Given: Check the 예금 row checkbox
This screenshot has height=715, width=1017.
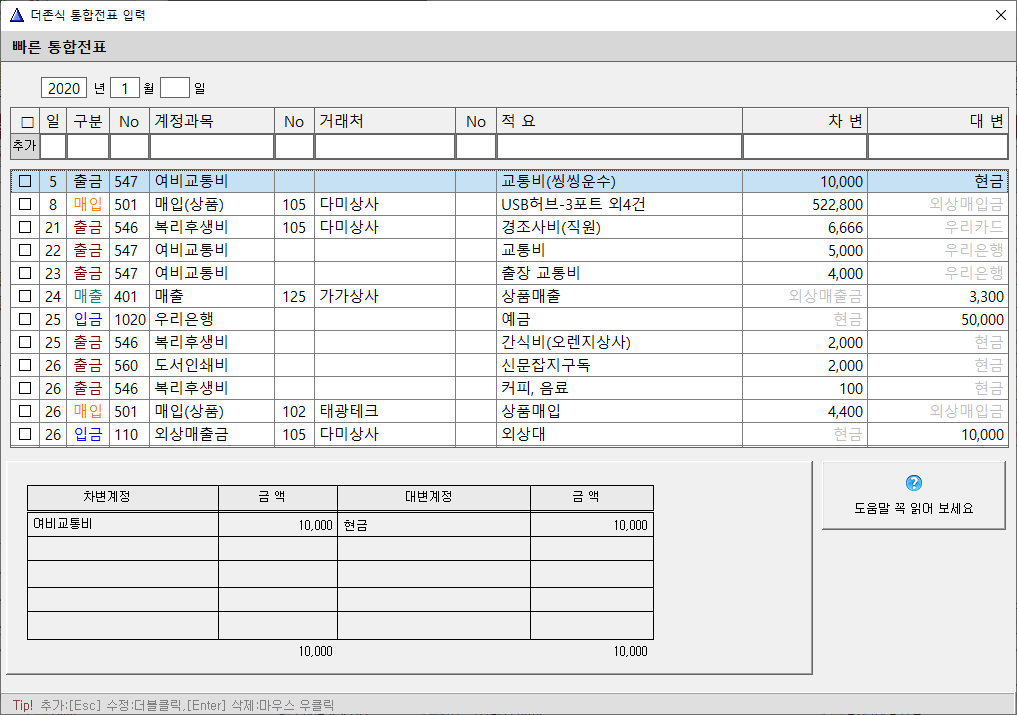Looking at the screenshot, I should pos(25,319).
